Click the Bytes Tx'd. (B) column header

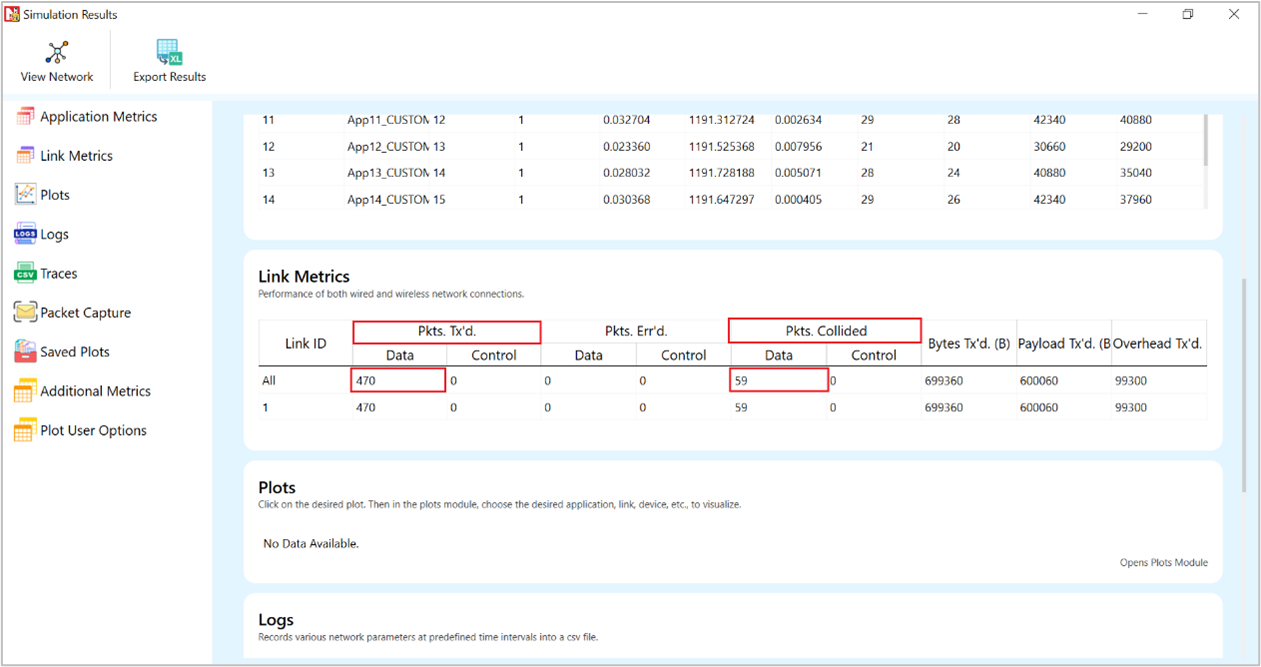968,343
